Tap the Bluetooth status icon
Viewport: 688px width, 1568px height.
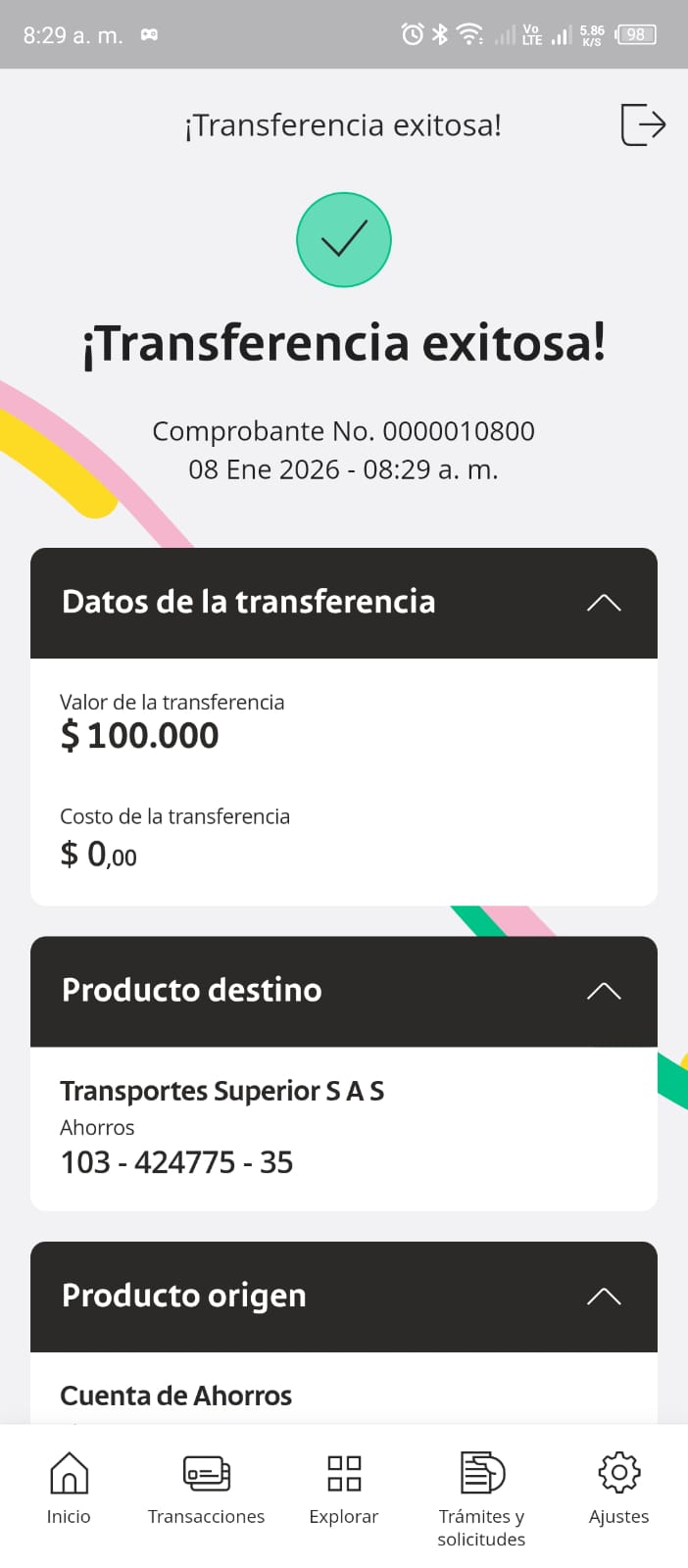pyautogui.click(x=440, y=35)
